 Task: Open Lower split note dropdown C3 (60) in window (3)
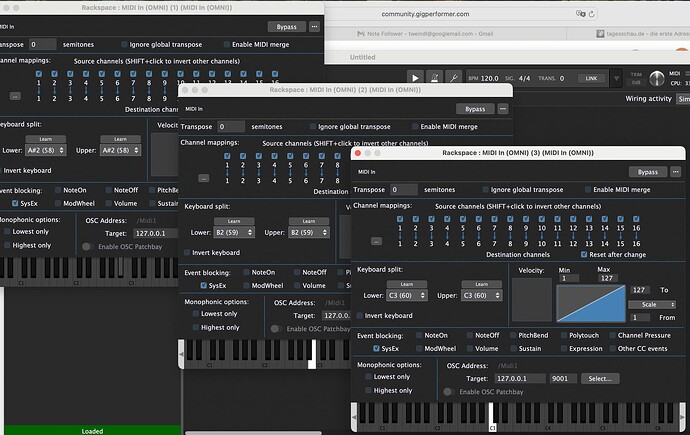tap(407, 296)
